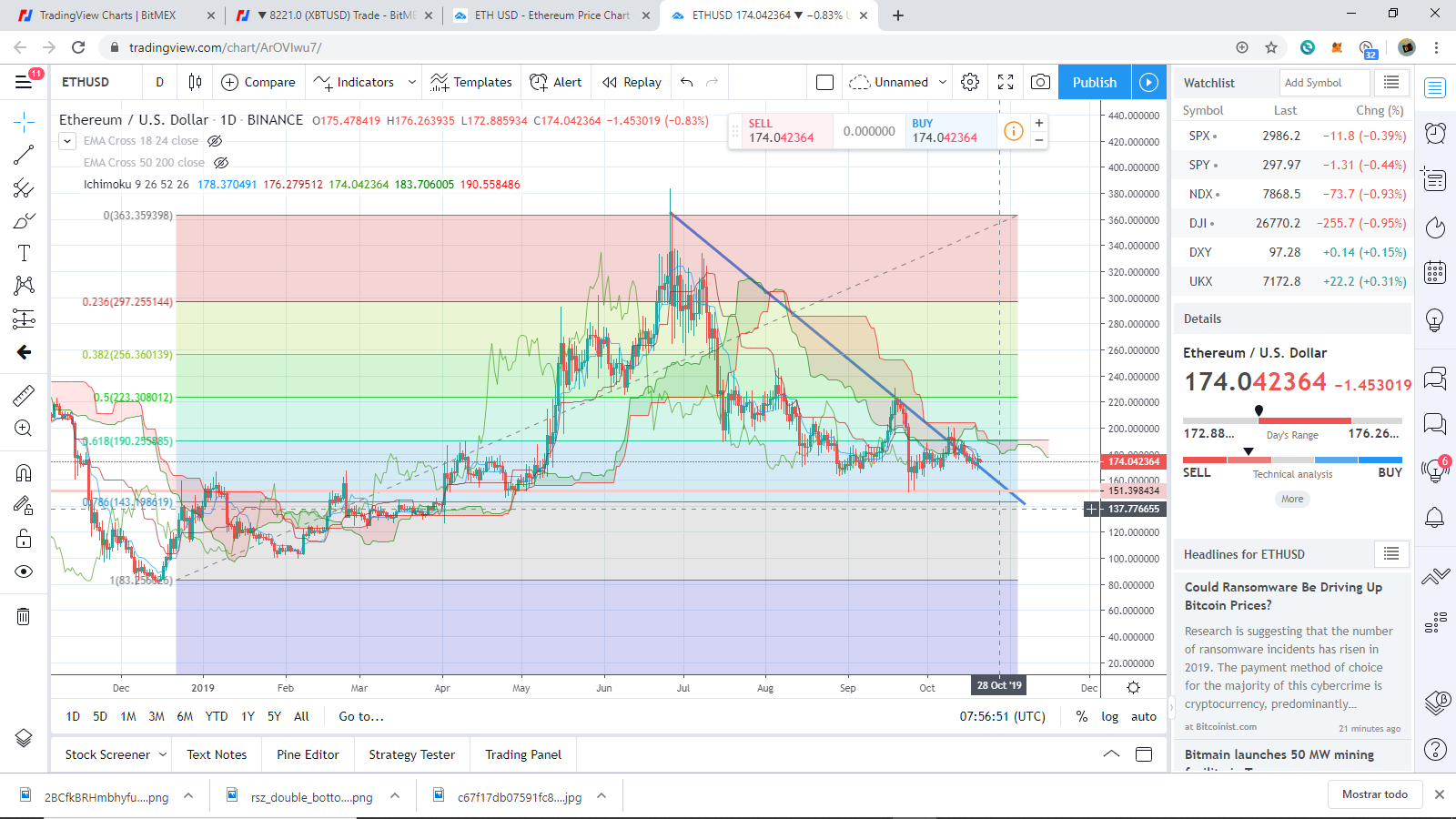Open the Compare symbol dialog
1456x819 pixels.
[x=258, y=82]
